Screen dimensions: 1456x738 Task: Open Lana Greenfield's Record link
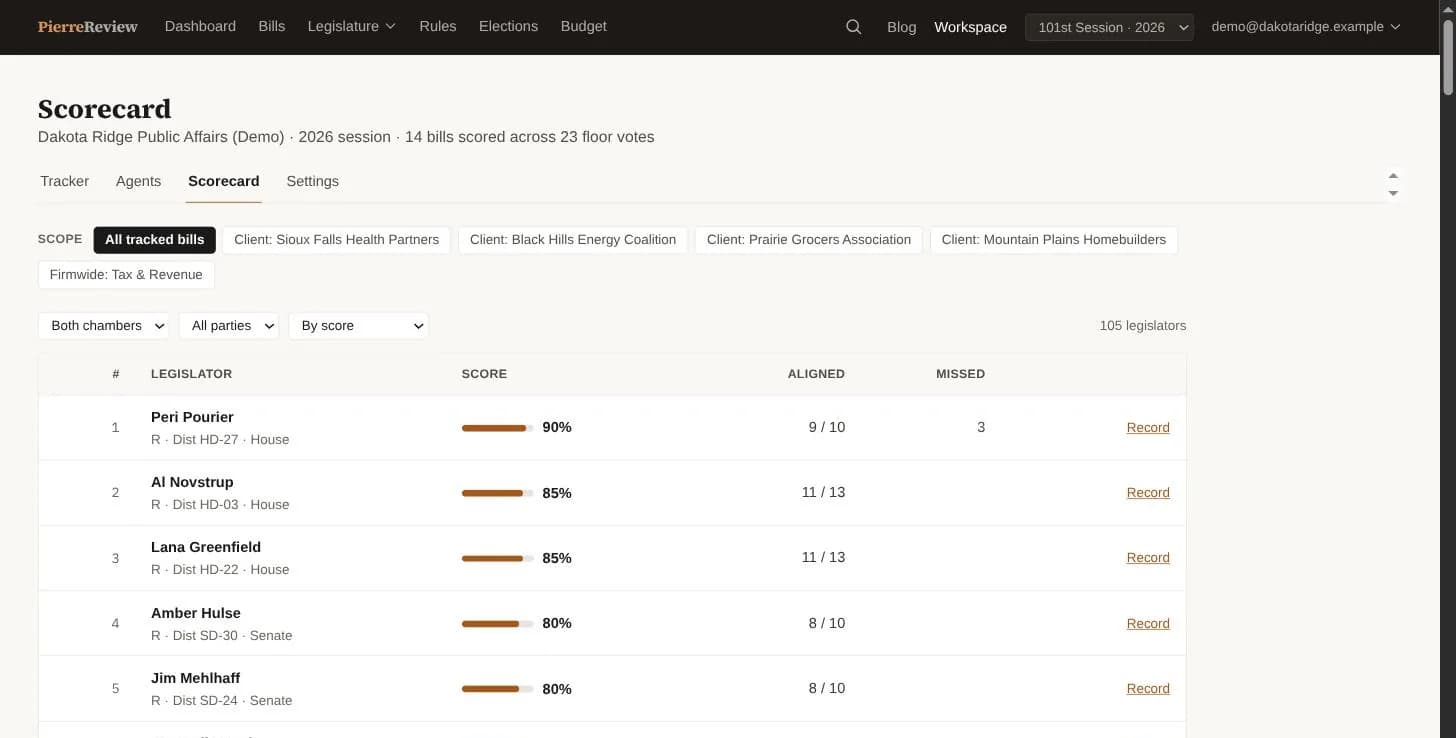click(x=1148, y=558)
